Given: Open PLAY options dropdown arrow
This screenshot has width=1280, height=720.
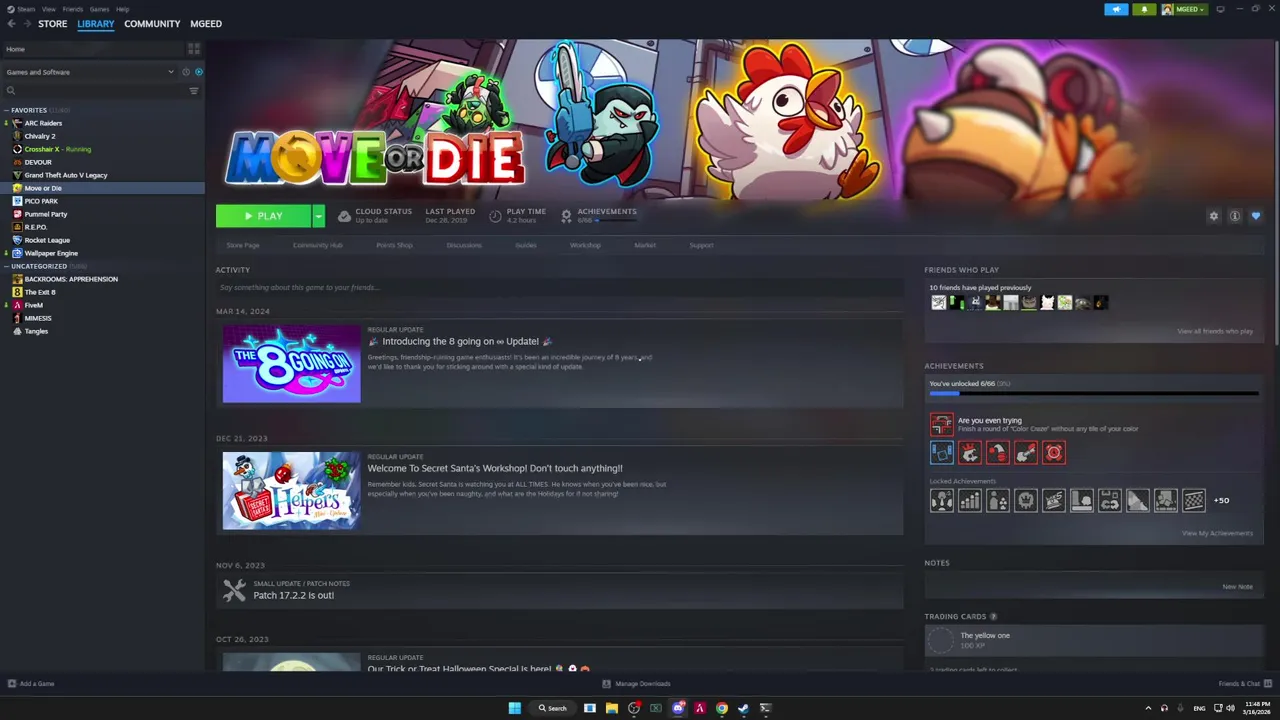Looking at the screenshot, I should 318,216.
